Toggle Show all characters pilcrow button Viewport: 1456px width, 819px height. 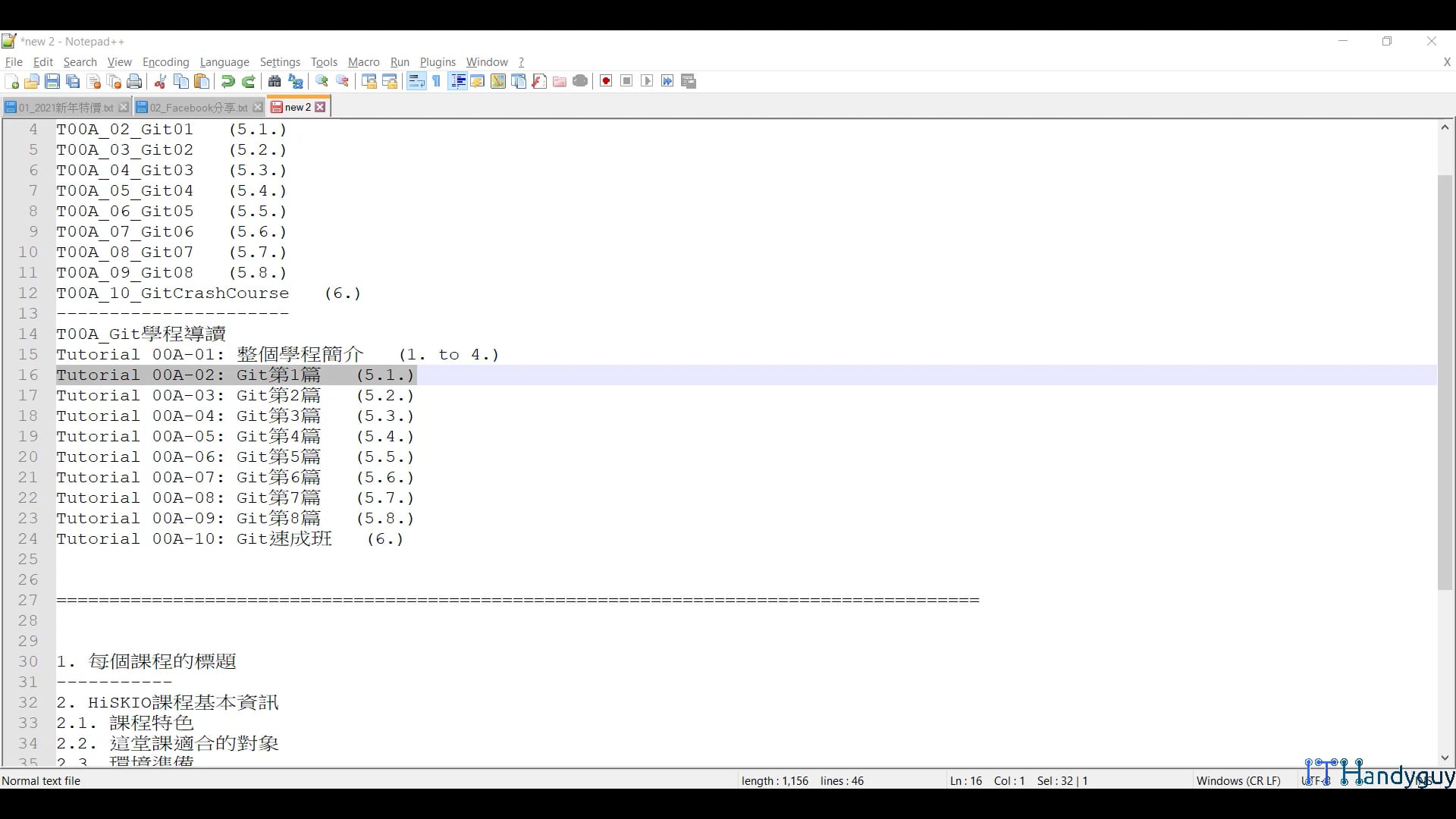tap(437, 82)
